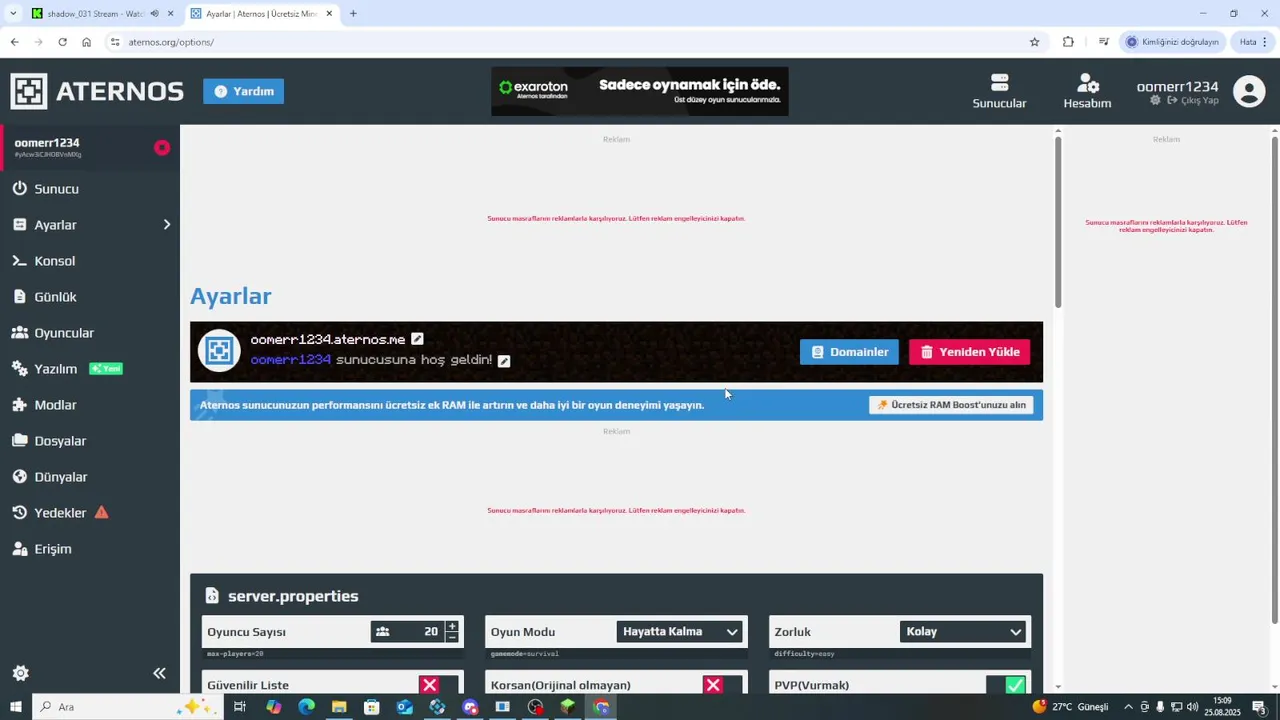This screenshot has height=720, width=1280.
Task: Close the Ayarlar Aternos tab
Action: (x=329, y=14)
